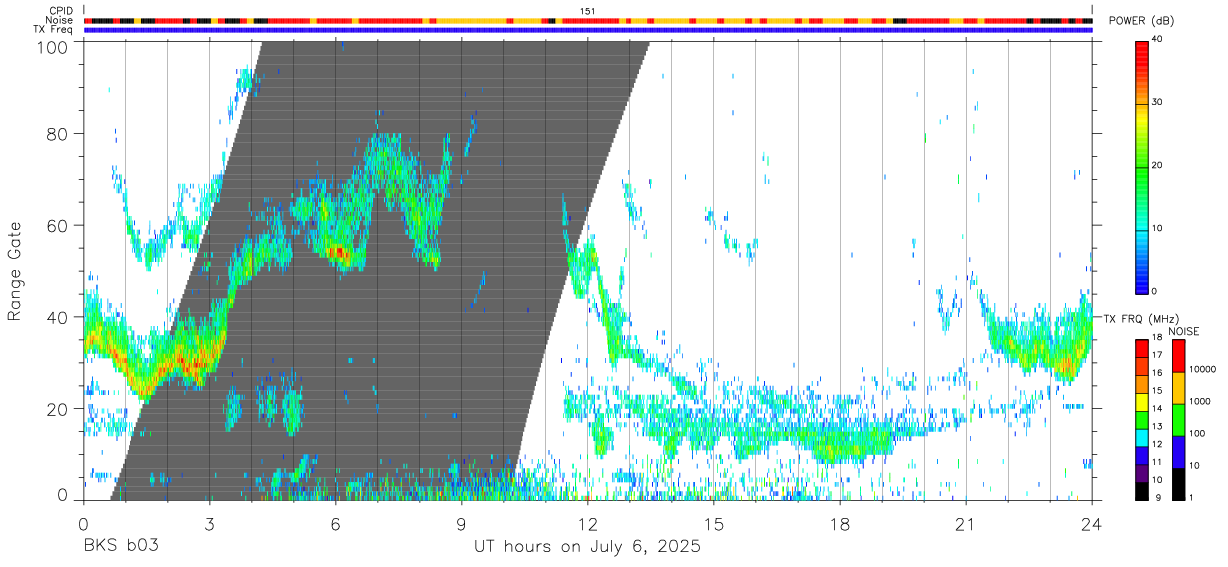Click the 100 tick on Range Gate axis
This screenshot has width=1228, height=567.
[53, 46]
